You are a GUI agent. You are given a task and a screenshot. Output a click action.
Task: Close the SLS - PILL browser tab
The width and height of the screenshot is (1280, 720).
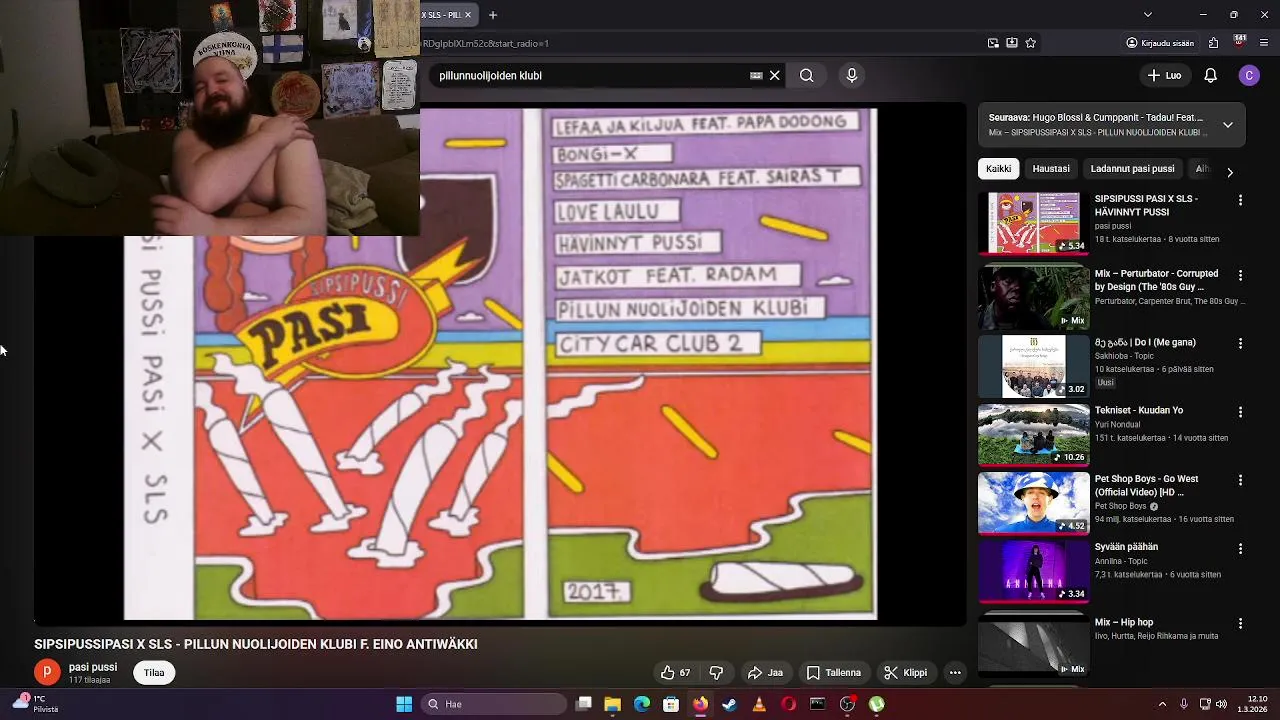click(468, 15)
